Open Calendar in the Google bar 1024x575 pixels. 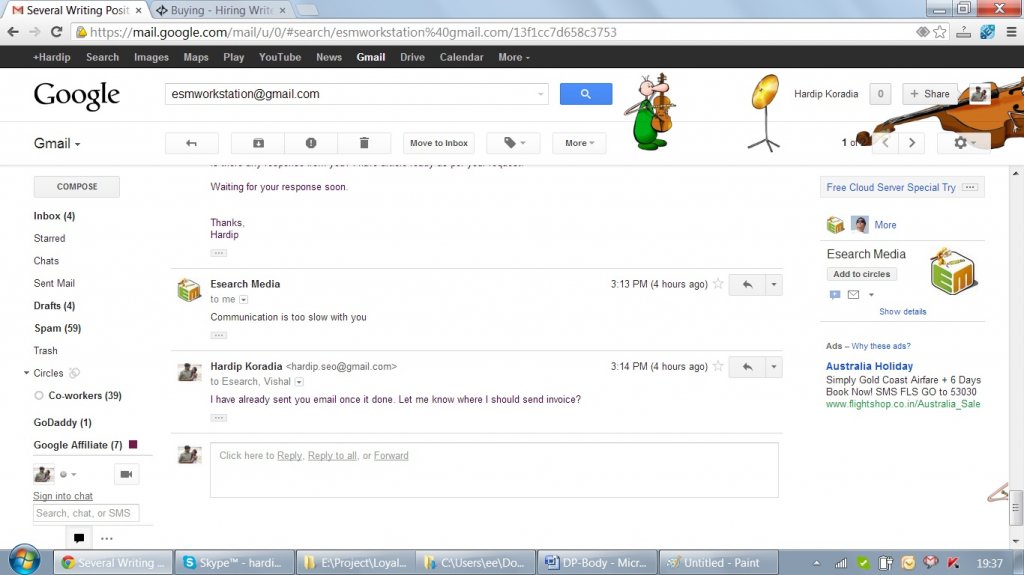461,58
